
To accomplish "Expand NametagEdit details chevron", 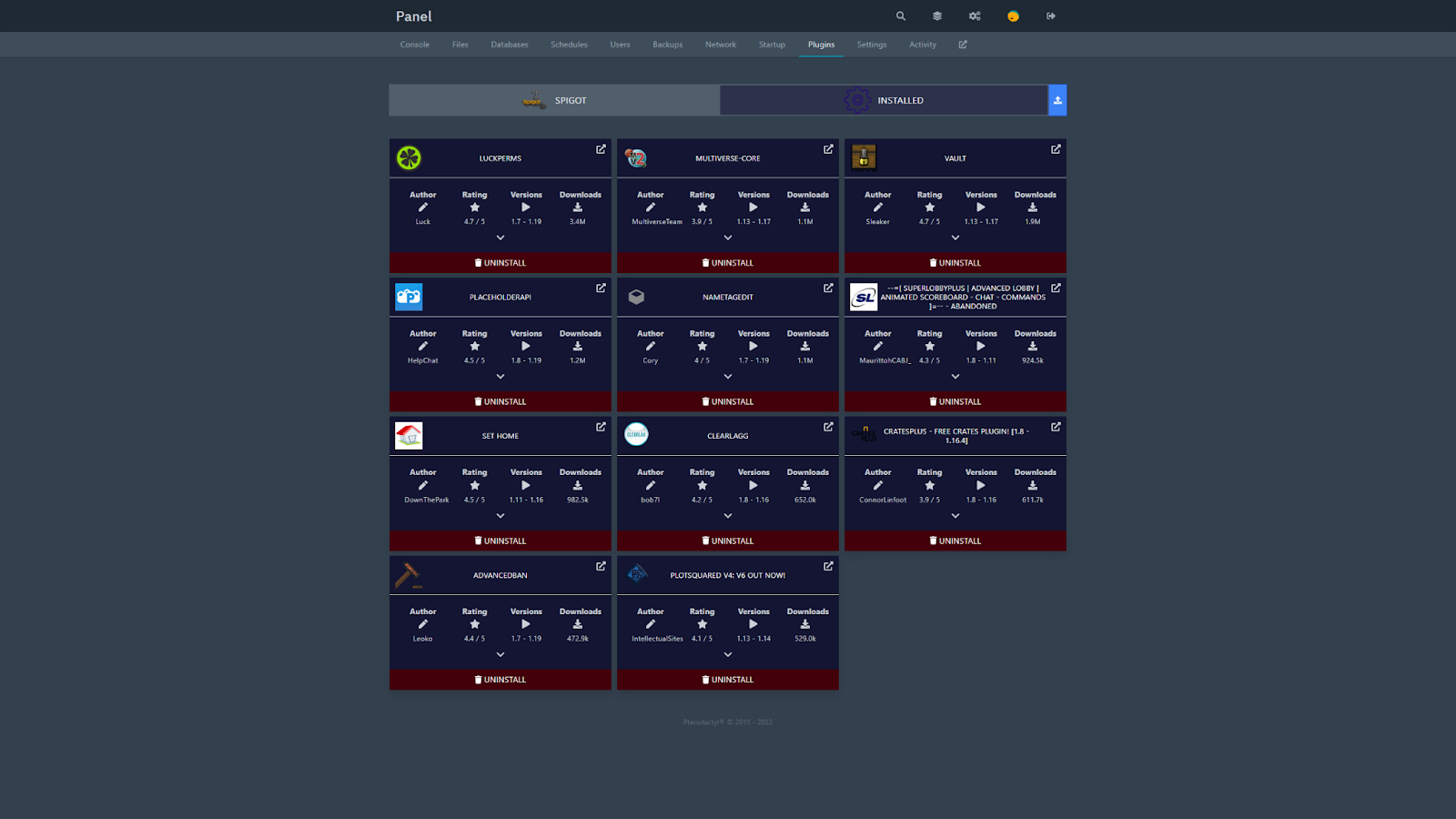I will point(728,377).
